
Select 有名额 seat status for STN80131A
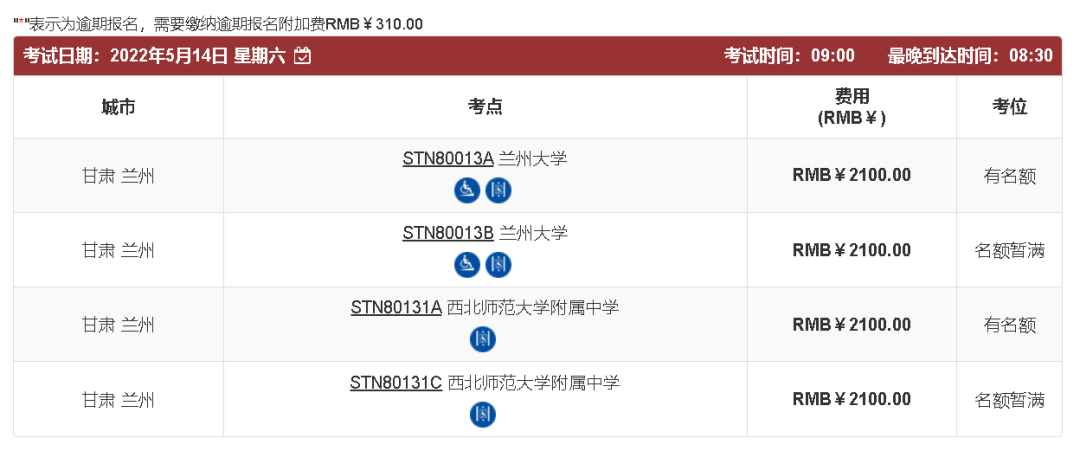tap(1009, 325)
